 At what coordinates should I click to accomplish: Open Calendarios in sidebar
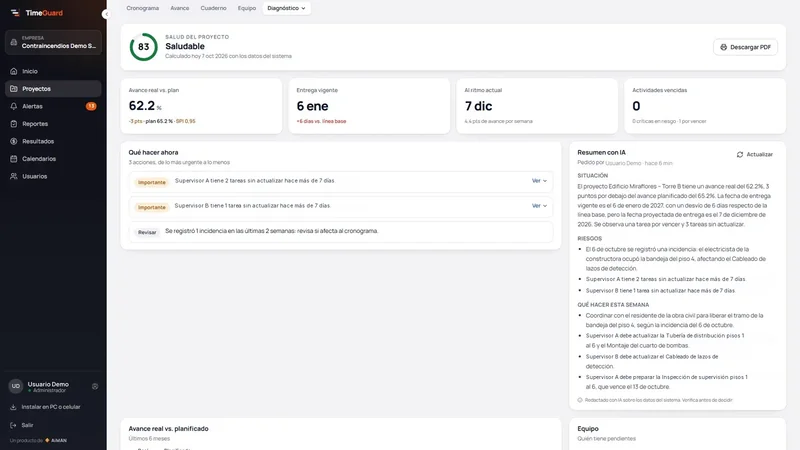pos(53,159)
